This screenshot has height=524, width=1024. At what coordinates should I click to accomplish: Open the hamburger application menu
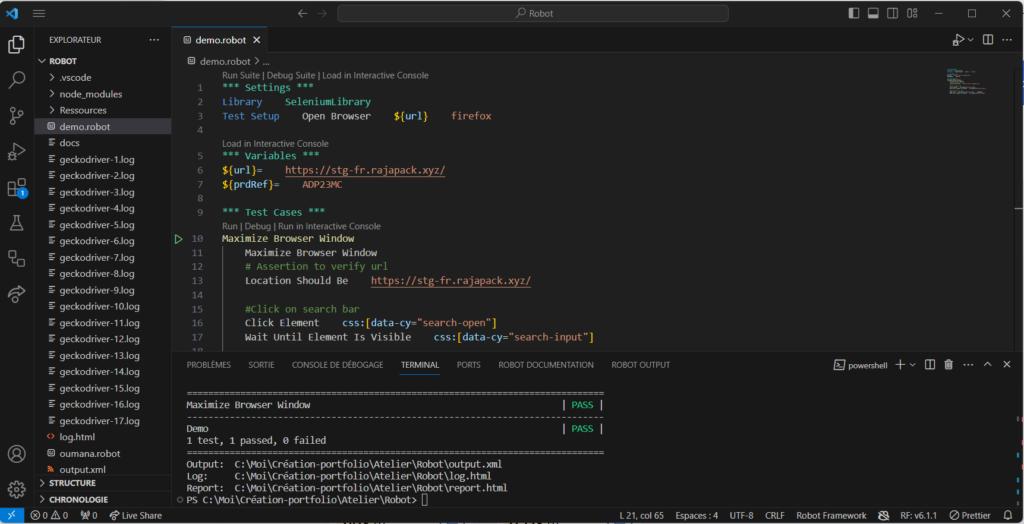(39, 14)
